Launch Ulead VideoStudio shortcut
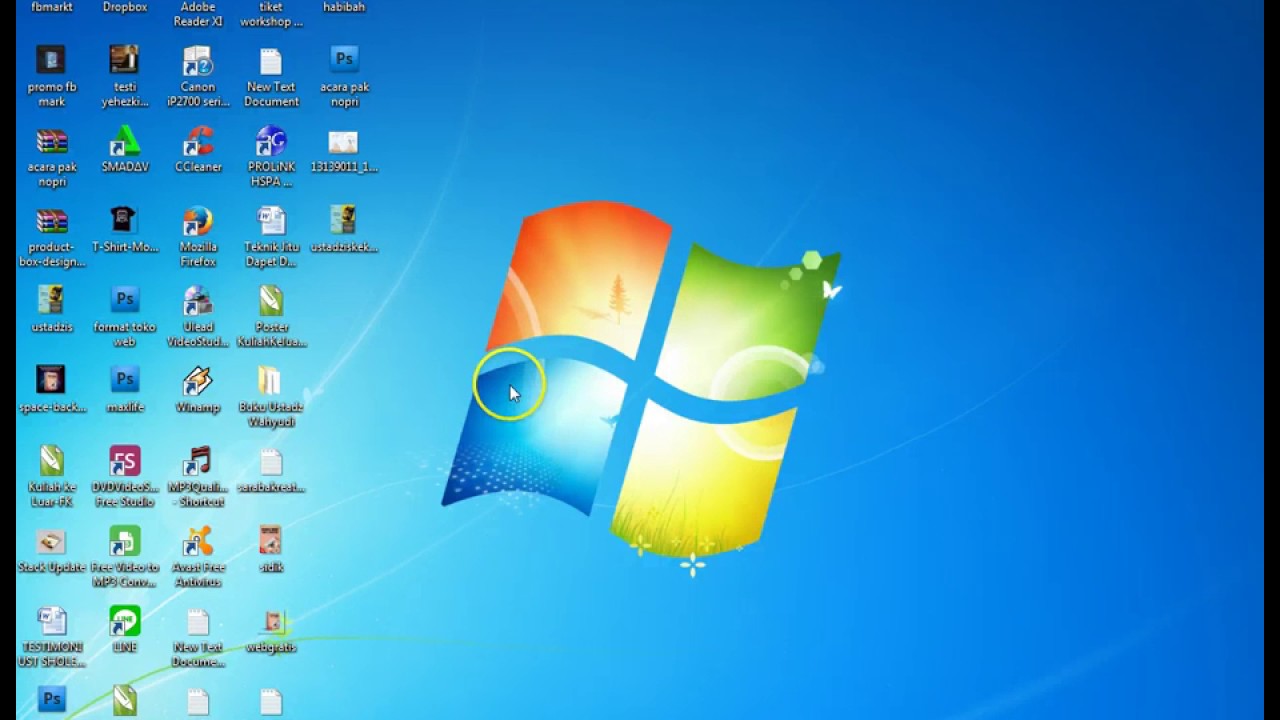This screenshot has height=720, width=1280. (198, 300)
